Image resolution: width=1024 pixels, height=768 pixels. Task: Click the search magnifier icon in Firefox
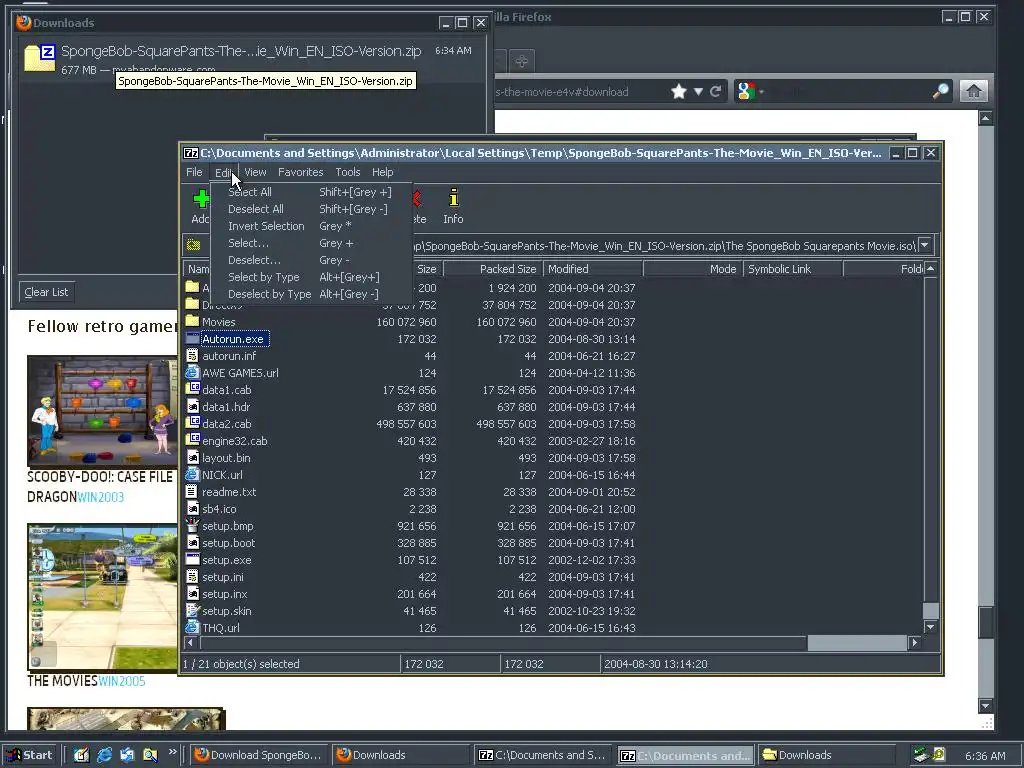[x=940, y=91]
